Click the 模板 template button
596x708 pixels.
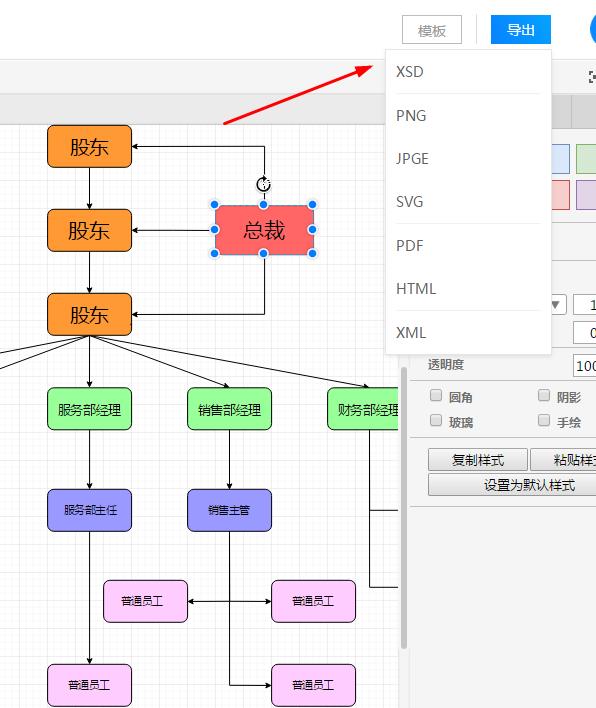432,30
